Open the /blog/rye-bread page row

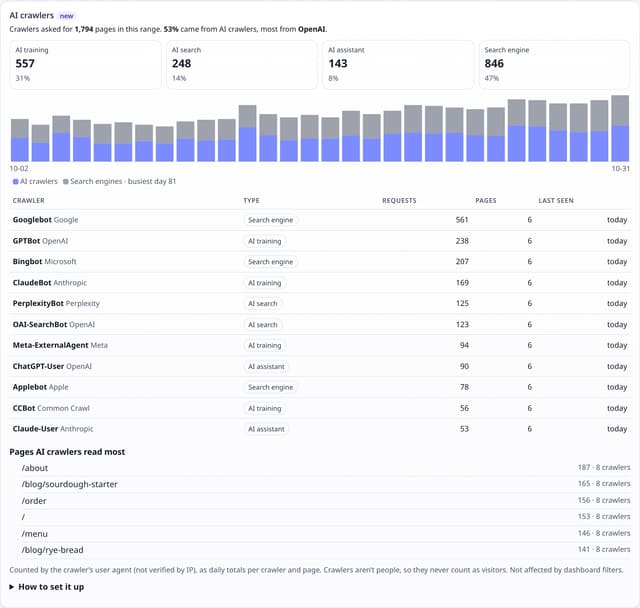[320, 550]
